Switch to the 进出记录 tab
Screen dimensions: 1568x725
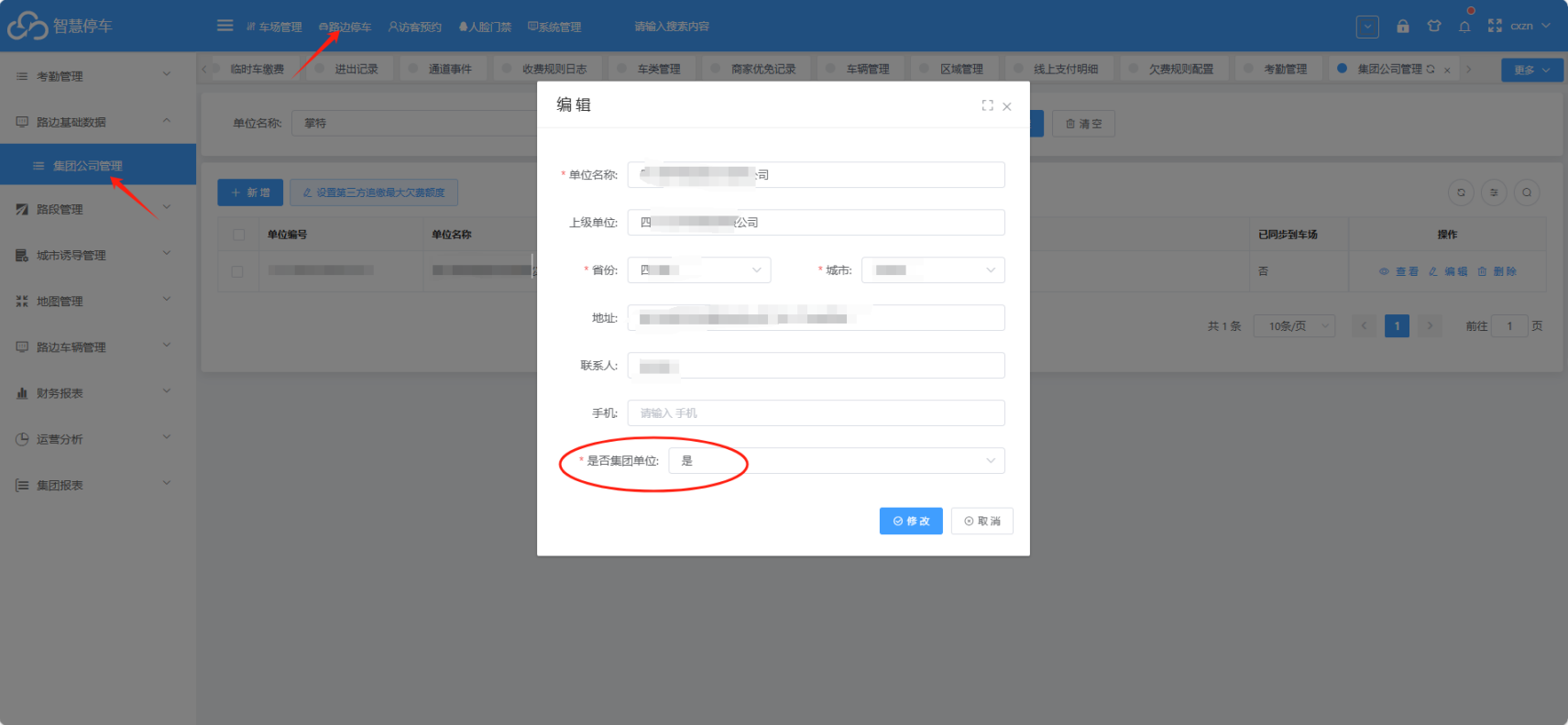349,69
